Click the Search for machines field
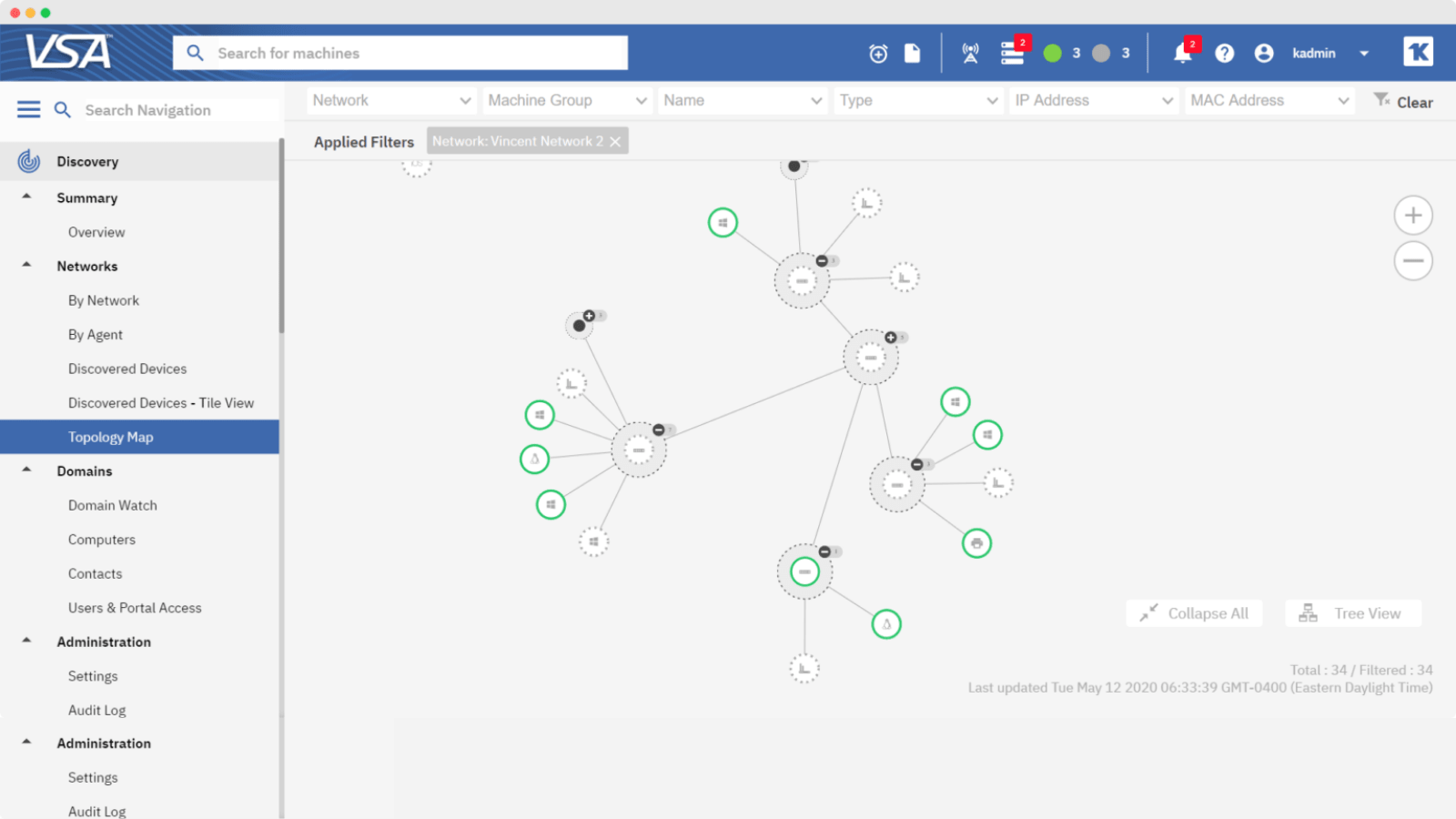Screen dimensions: 1456x819 tap(400, 53)
